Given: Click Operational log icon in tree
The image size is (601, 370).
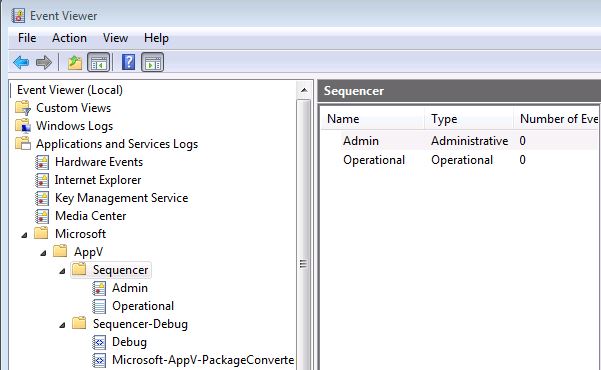Looking at the screenshot, I should click(x=99, y=306).
